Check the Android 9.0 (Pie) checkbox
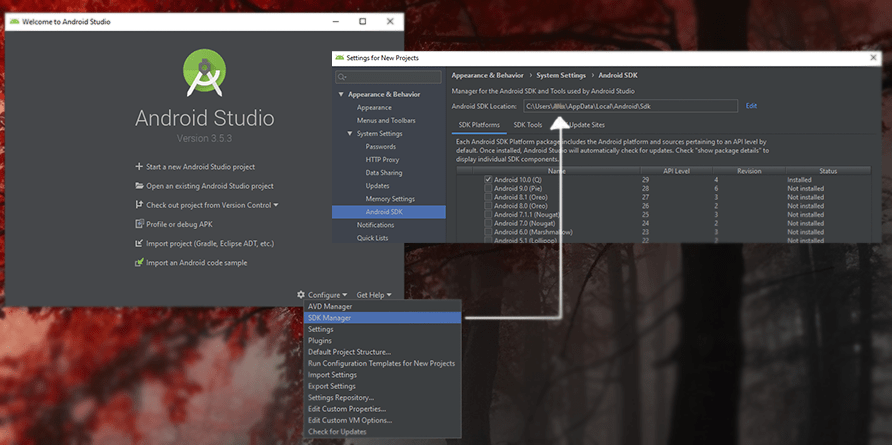This screenshot has width=892, height=445. 488,188
